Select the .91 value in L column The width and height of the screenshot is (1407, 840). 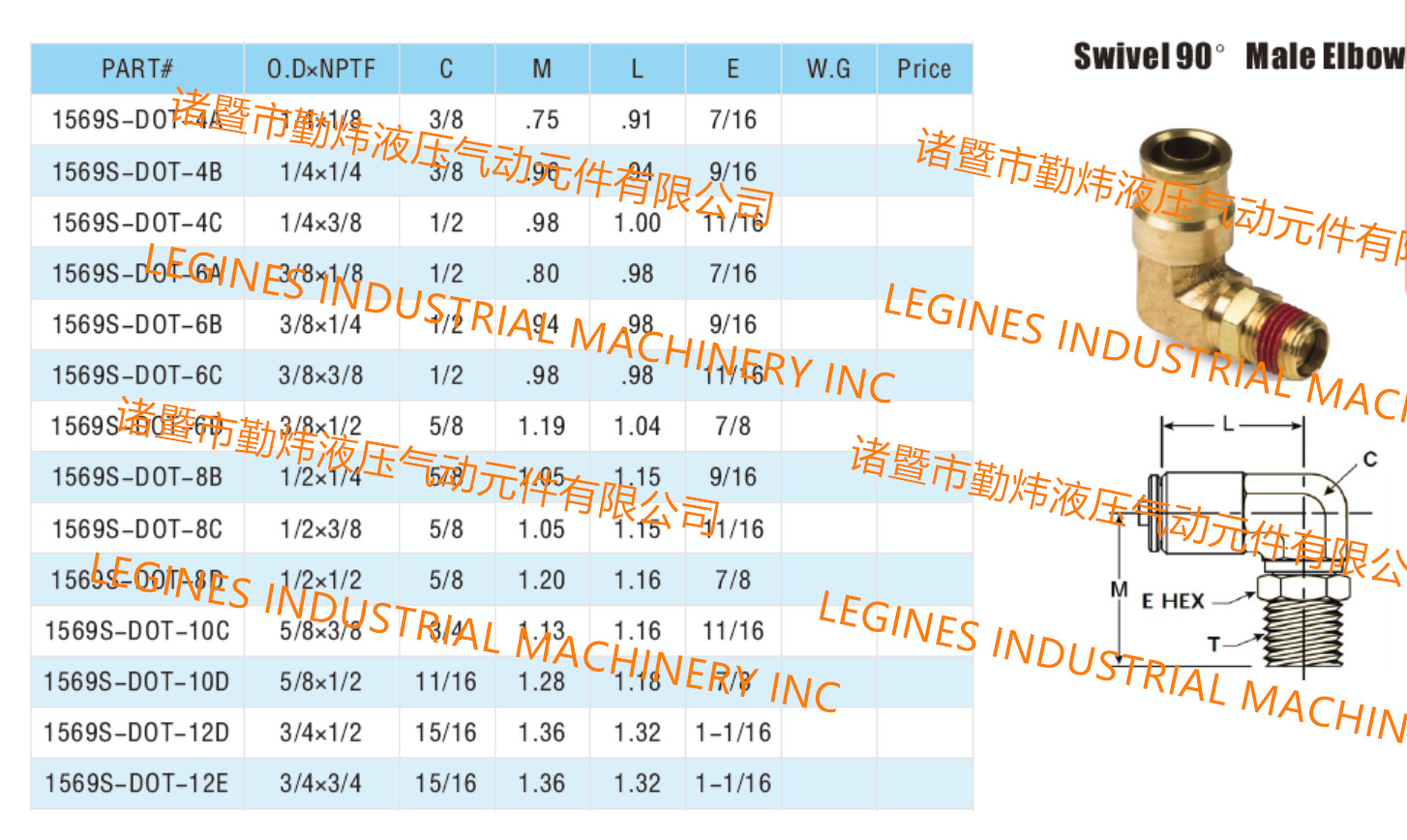637,120
